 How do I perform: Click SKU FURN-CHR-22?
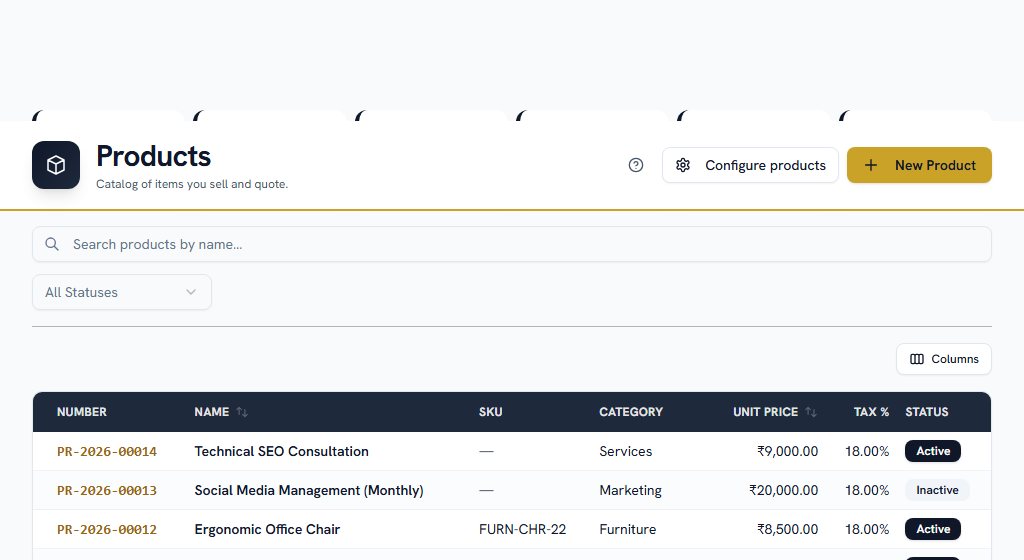pyautogui.click(x=522, y=529)
